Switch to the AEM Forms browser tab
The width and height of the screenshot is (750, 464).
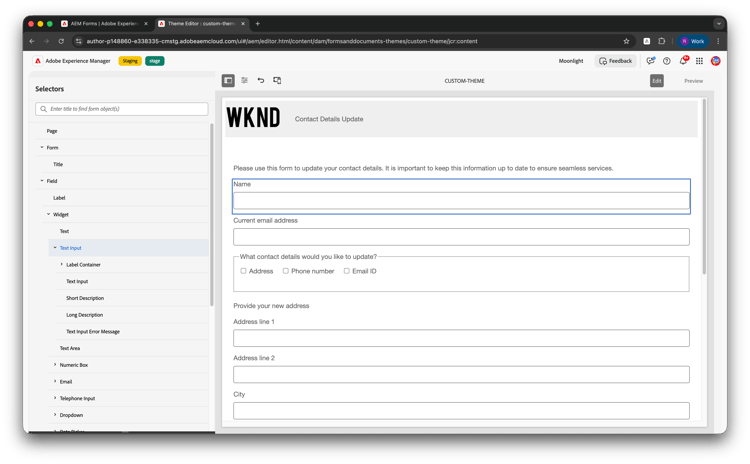104,23
